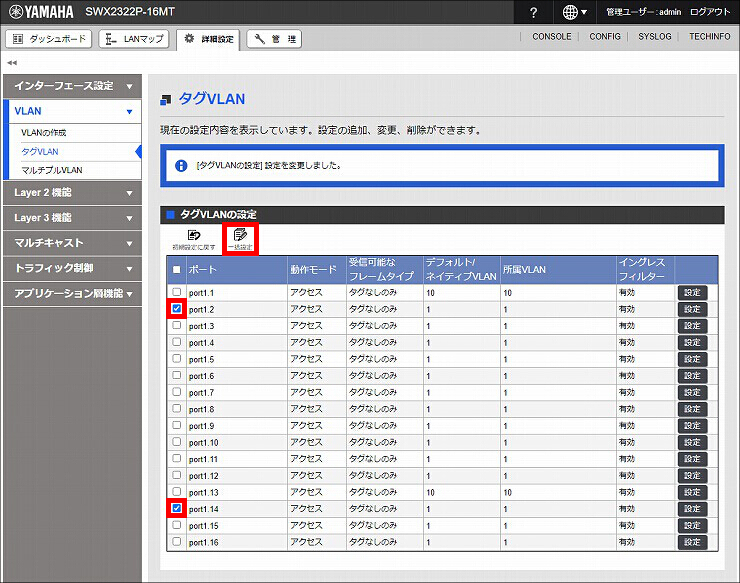Expand the インターフェース設定 menu
The height and width of the screenshot is (583, 740).
[x=72, y=86]
